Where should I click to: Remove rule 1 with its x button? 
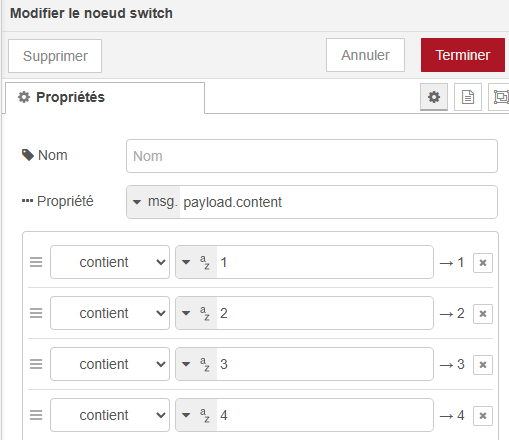[483, 263]
